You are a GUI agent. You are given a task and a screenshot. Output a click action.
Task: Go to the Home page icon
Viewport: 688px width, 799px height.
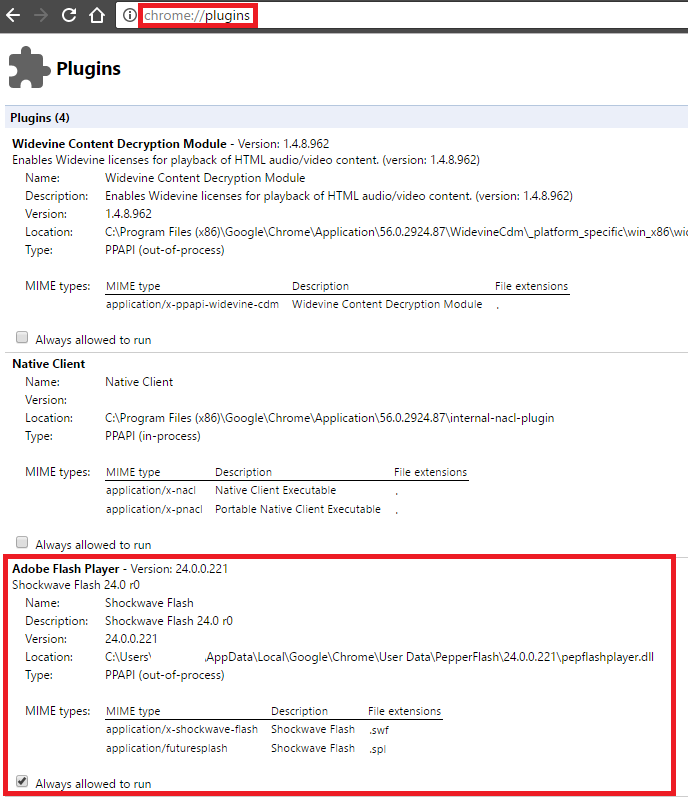click(97, 15)
